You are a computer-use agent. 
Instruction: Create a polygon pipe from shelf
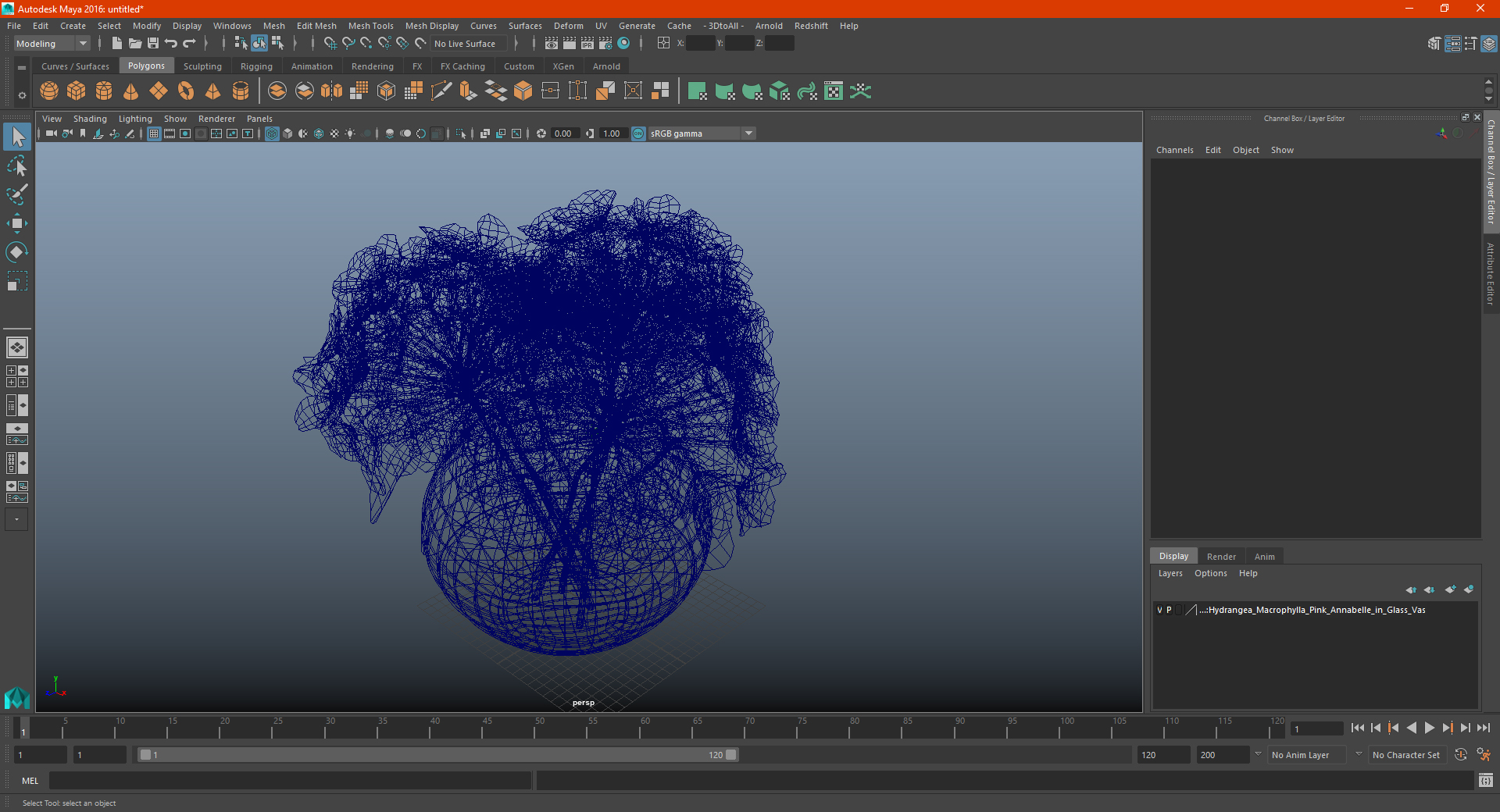241,91
